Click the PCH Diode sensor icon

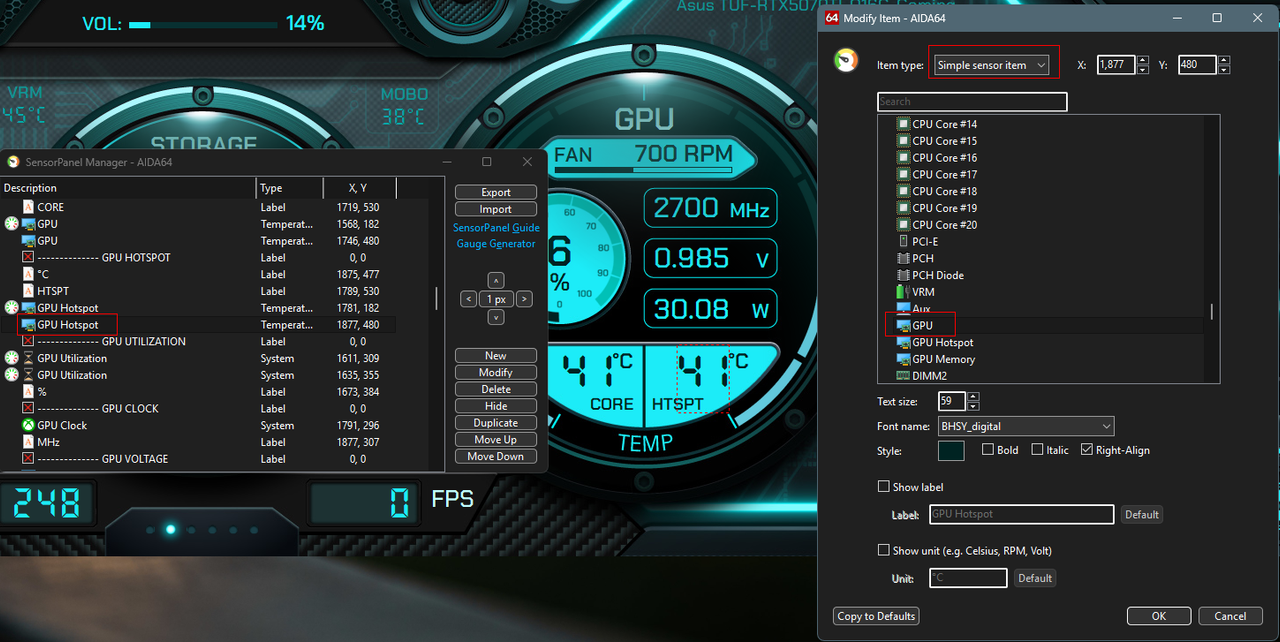coord(903,275)
